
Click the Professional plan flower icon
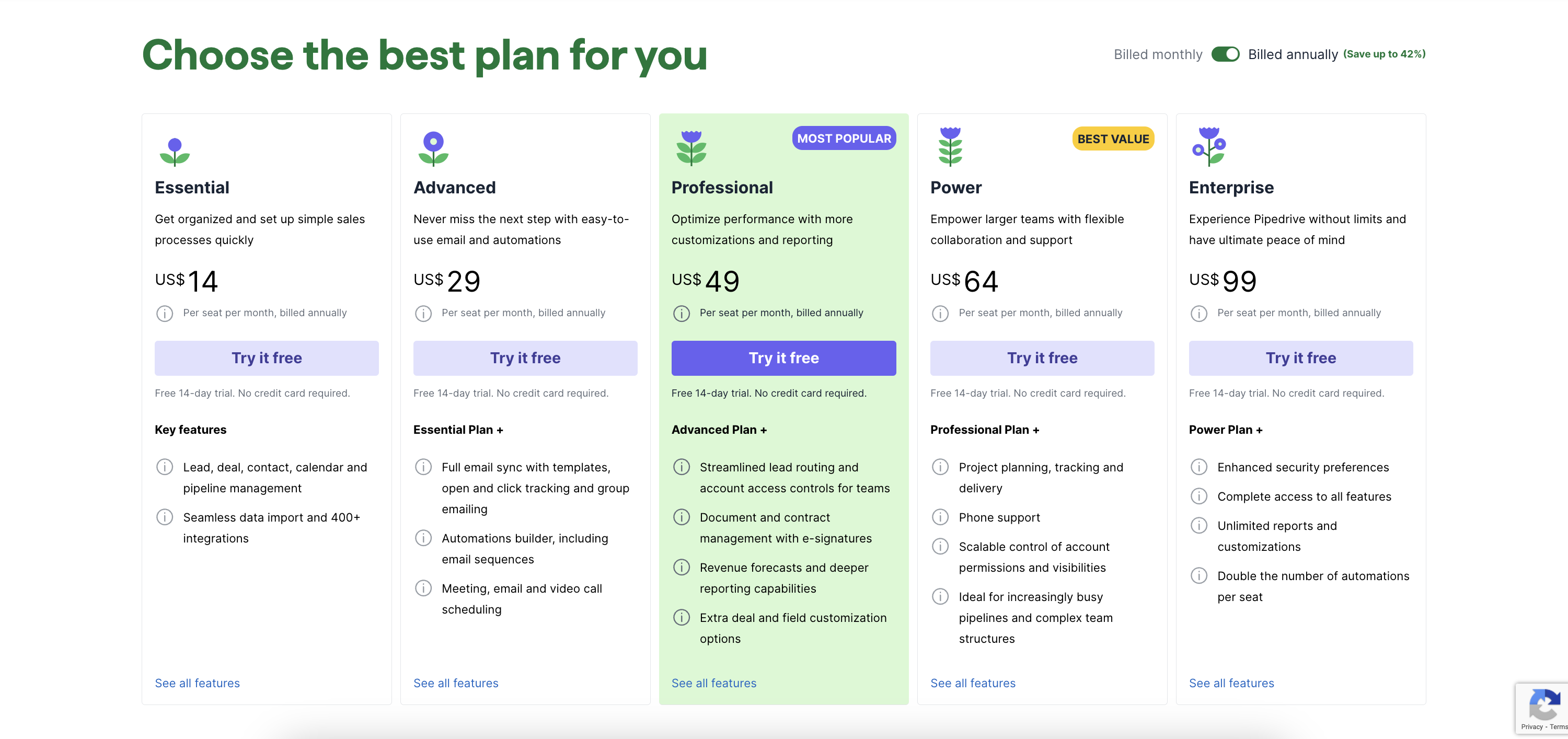[x=691, y=147]
